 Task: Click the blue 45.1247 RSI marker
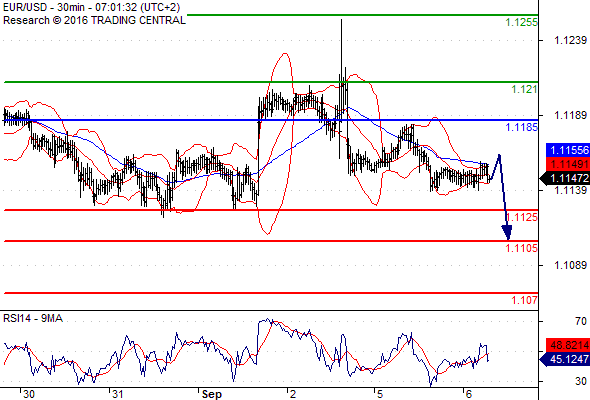pyautogui.click(x=565, y=359)
